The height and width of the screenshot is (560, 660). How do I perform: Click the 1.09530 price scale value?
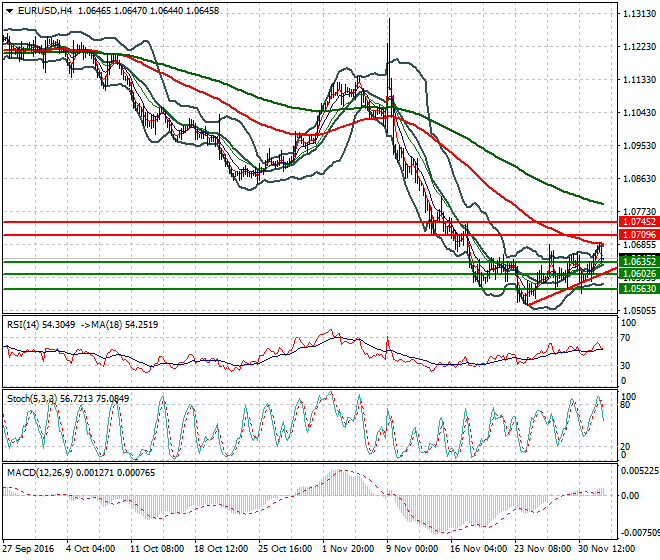(639, 146)
